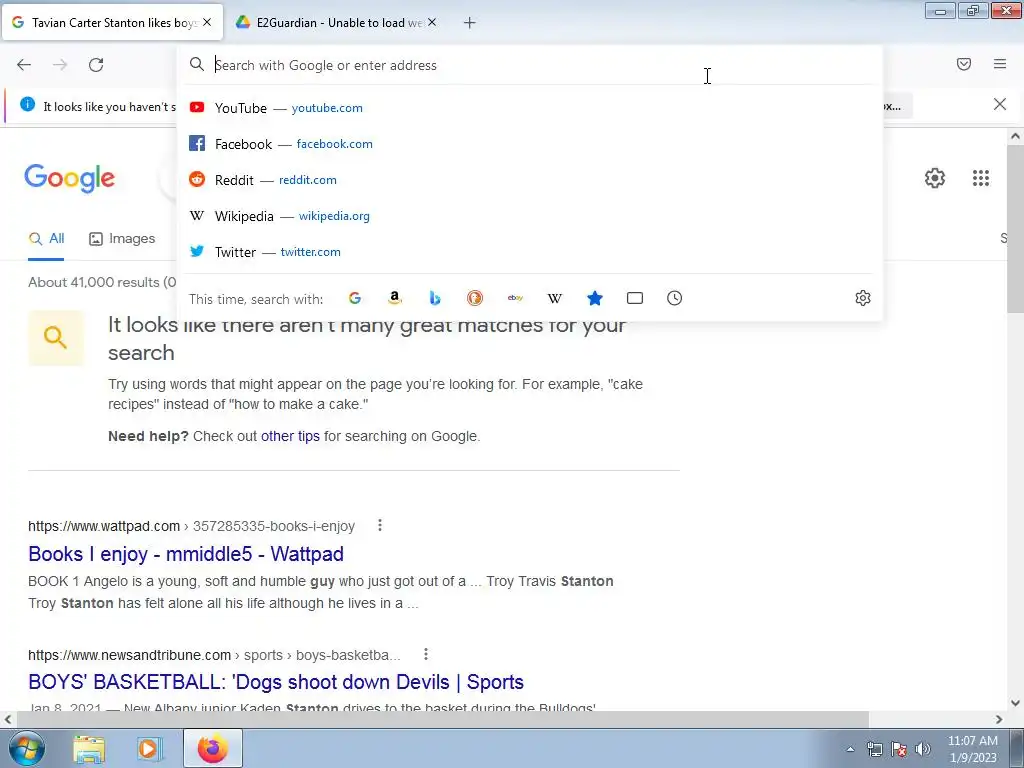Show hidden system tray icons
The image size is (1024, 768).
pos(850,749)
